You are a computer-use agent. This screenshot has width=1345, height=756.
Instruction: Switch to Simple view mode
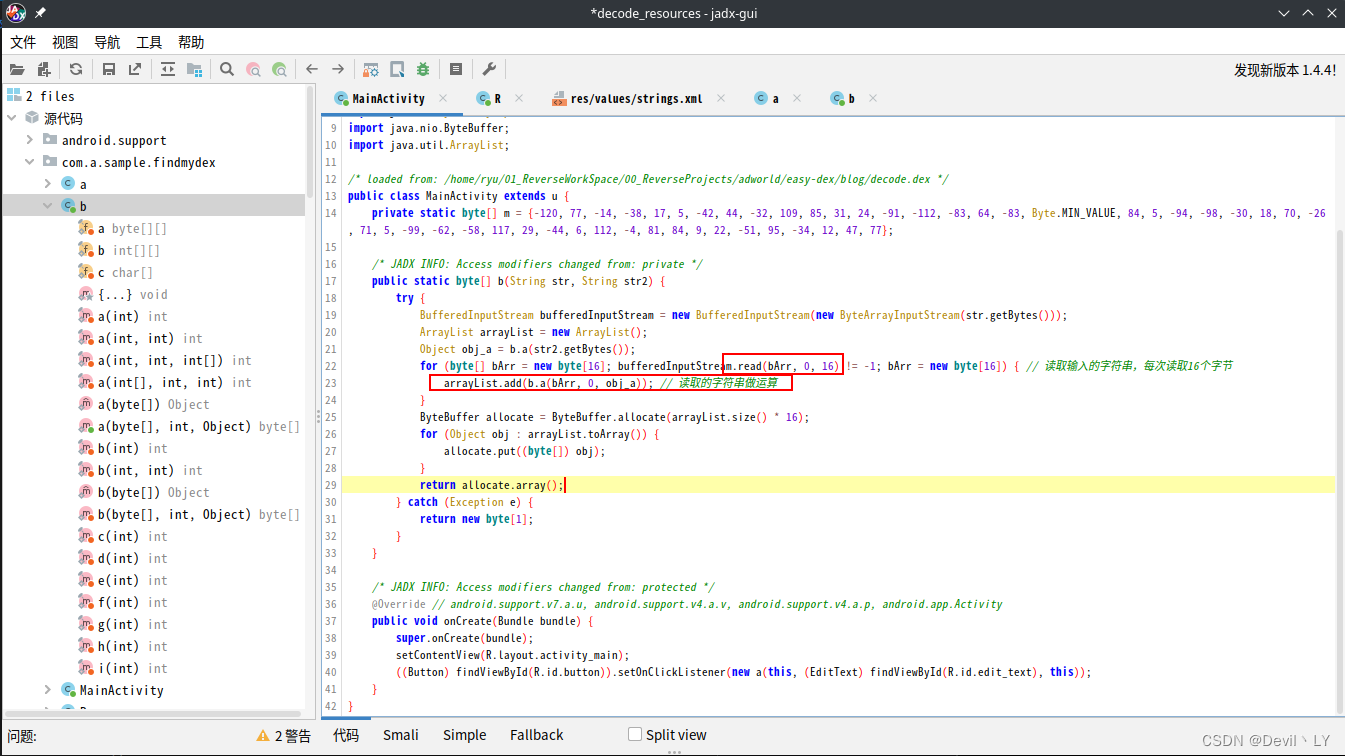pyautogui.click(x=465, y=735)
